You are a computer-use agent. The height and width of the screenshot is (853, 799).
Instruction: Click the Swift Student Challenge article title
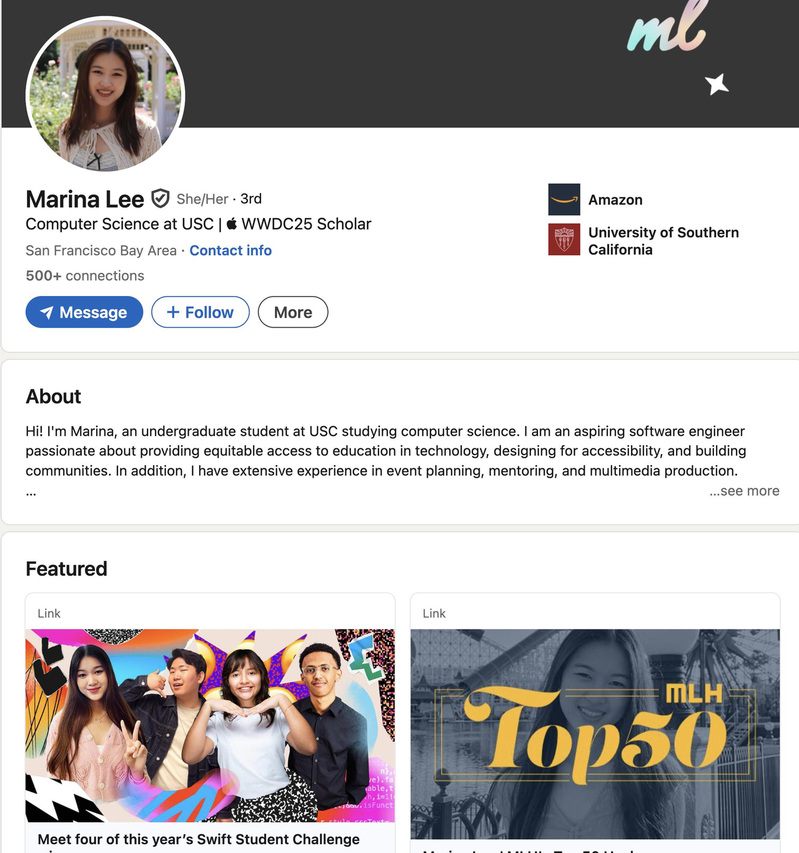(x=199, y=840)
